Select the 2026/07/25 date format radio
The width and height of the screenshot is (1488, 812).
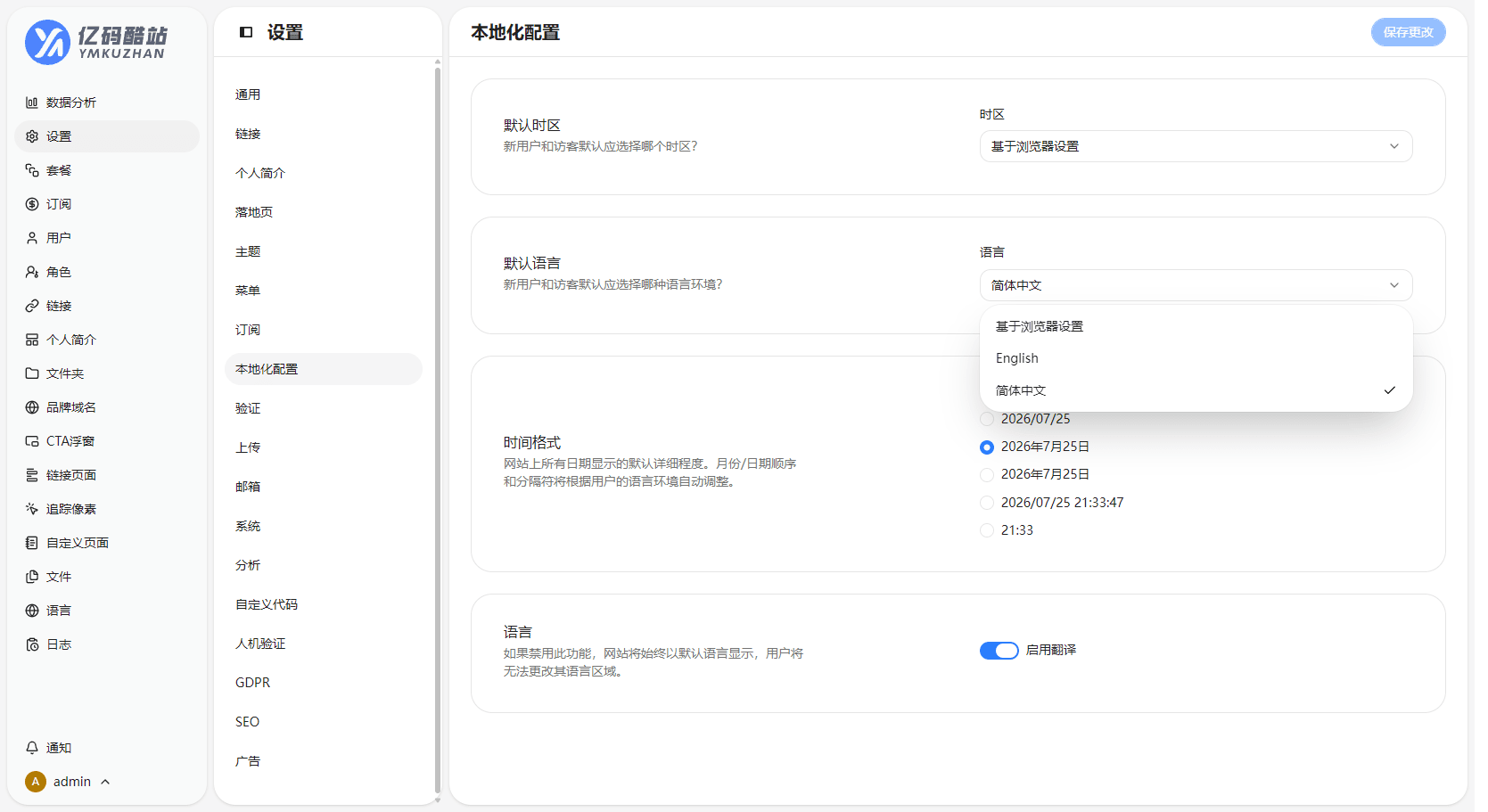pyautogui.click(x=987, y=419)
